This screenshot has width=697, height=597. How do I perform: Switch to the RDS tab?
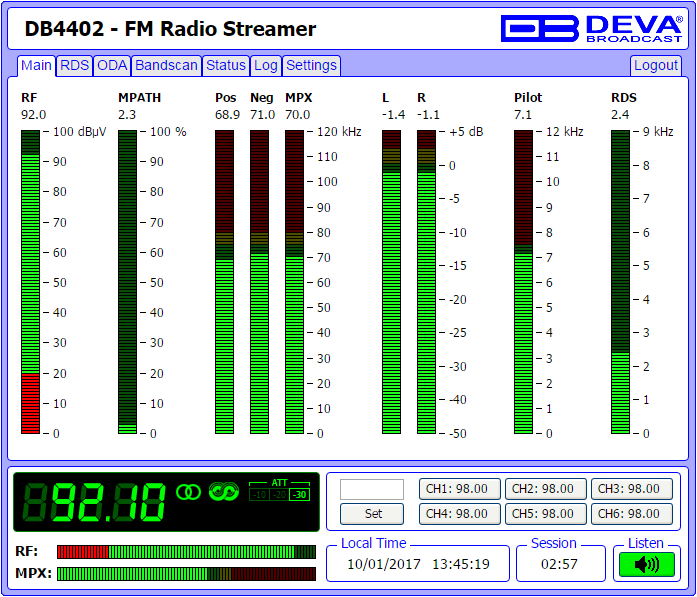tap(74, 66)
